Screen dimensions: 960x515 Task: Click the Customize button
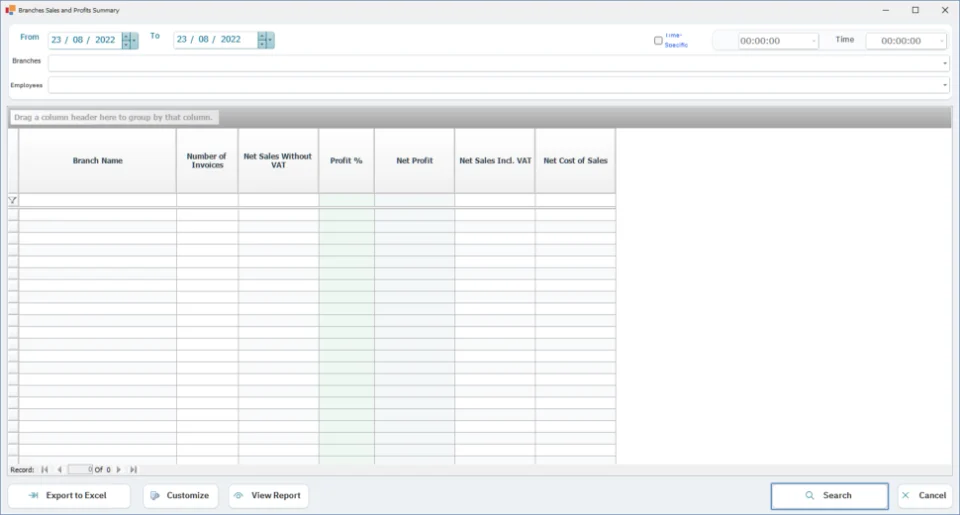[x=181, y=495]
